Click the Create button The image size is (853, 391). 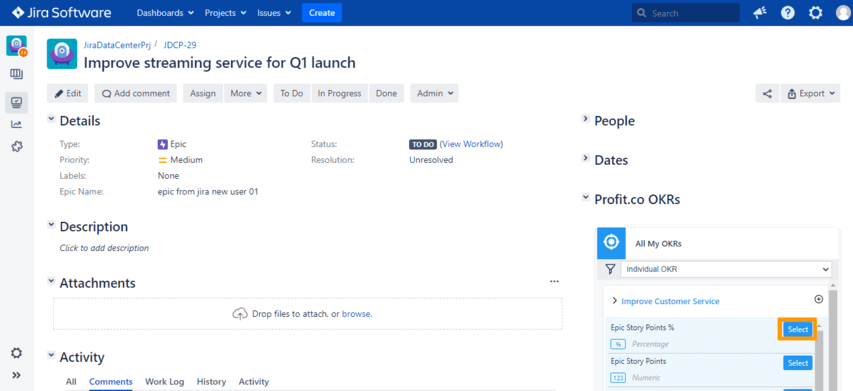322,13
